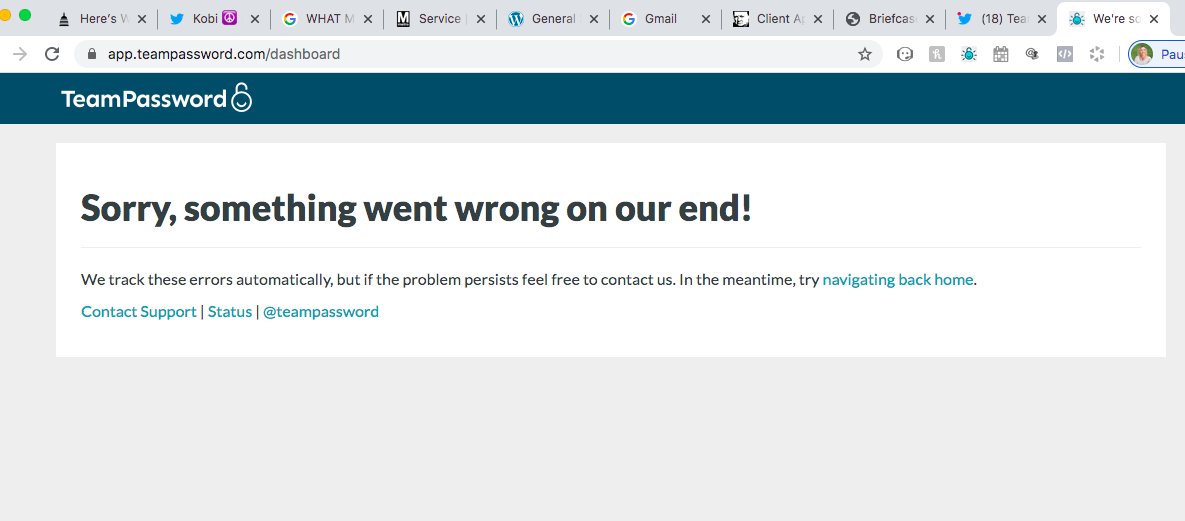1185x521 pixels.
Task: Close the Briefcase tab
Action: (x=930, y=19)
